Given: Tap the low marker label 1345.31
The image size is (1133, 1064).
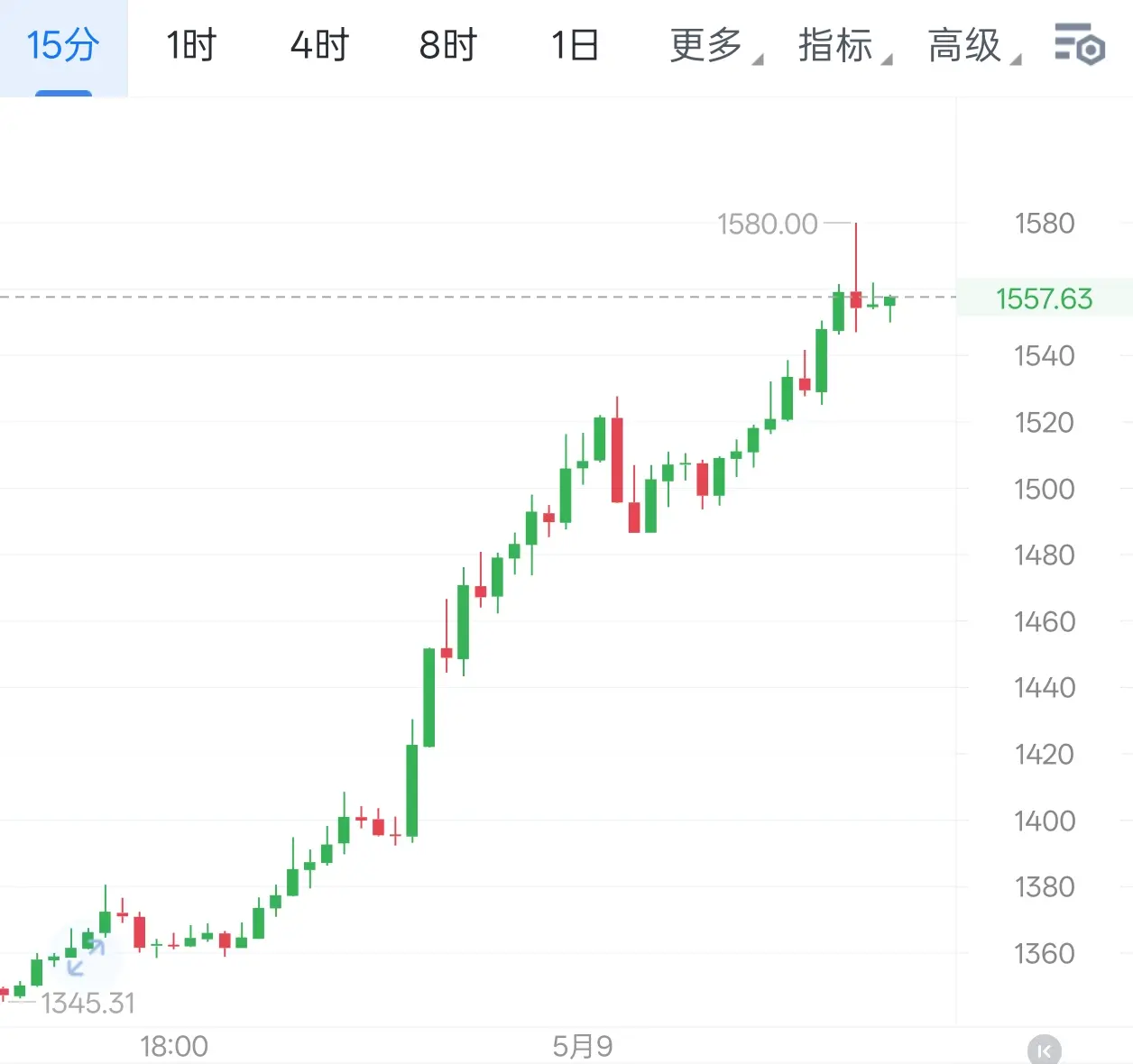Looking at the screenshot, I should 88,1003.
